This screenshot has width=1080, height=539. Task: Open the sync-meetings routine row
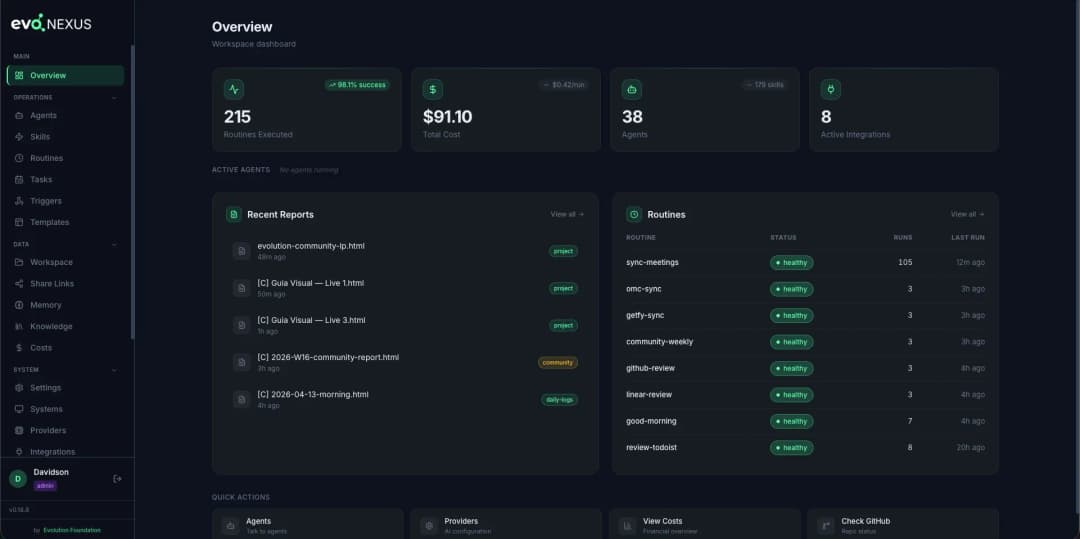pyautogui.click(x=805, y=262)
